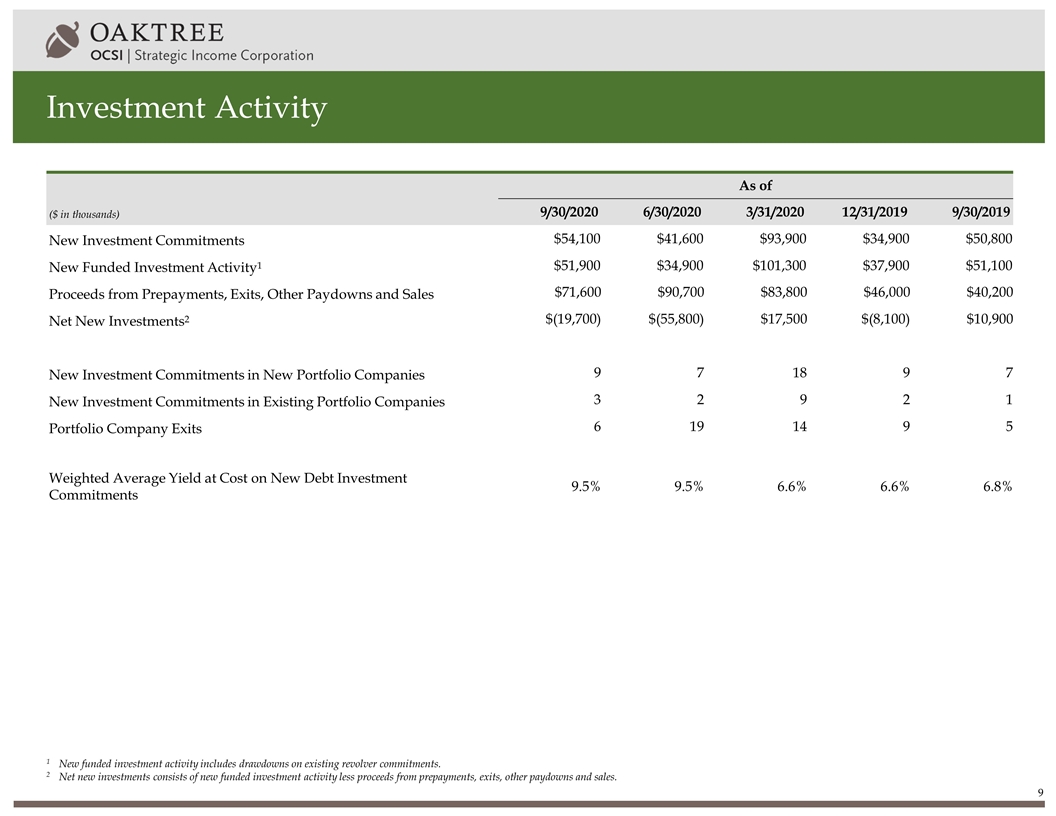The image size is (1056, 816).
Task: Click footnote 2 about net new investments
Action: (x=337, y=777)
